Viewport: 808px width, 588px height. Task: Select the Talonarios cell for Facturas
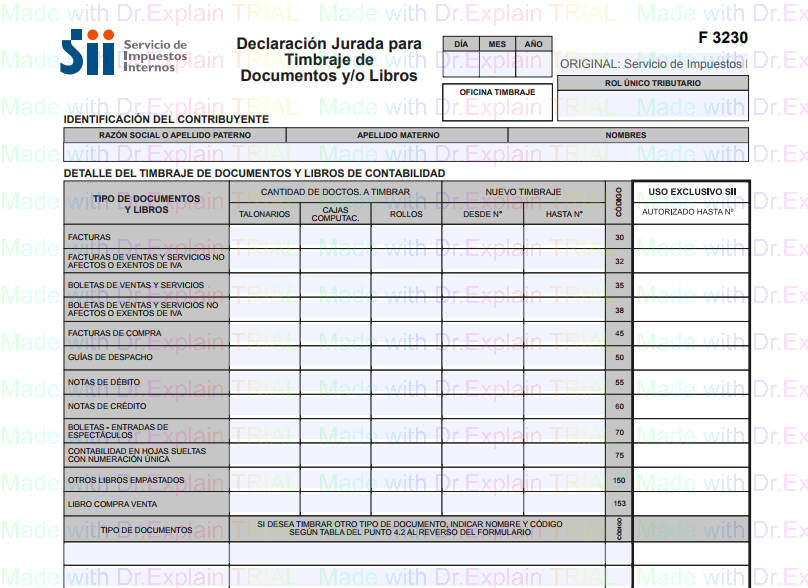[265, 237]
